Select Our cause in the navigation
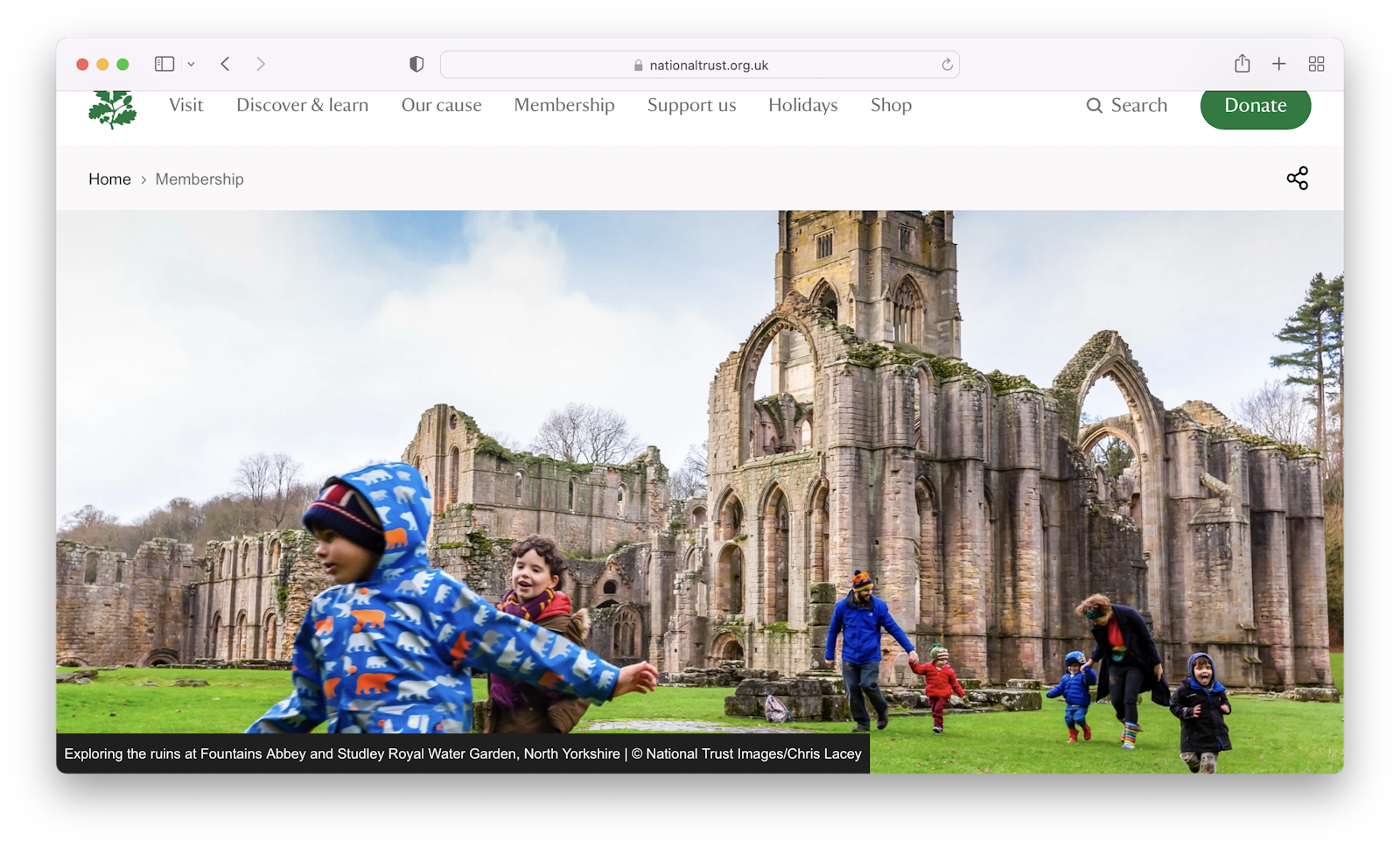The image size is (1400, 848). [441, 105]
